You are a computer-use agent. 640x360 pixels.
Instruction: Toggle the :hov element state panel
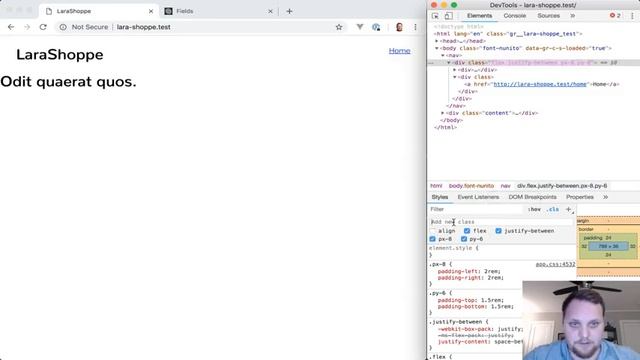(x=534, y=209)
